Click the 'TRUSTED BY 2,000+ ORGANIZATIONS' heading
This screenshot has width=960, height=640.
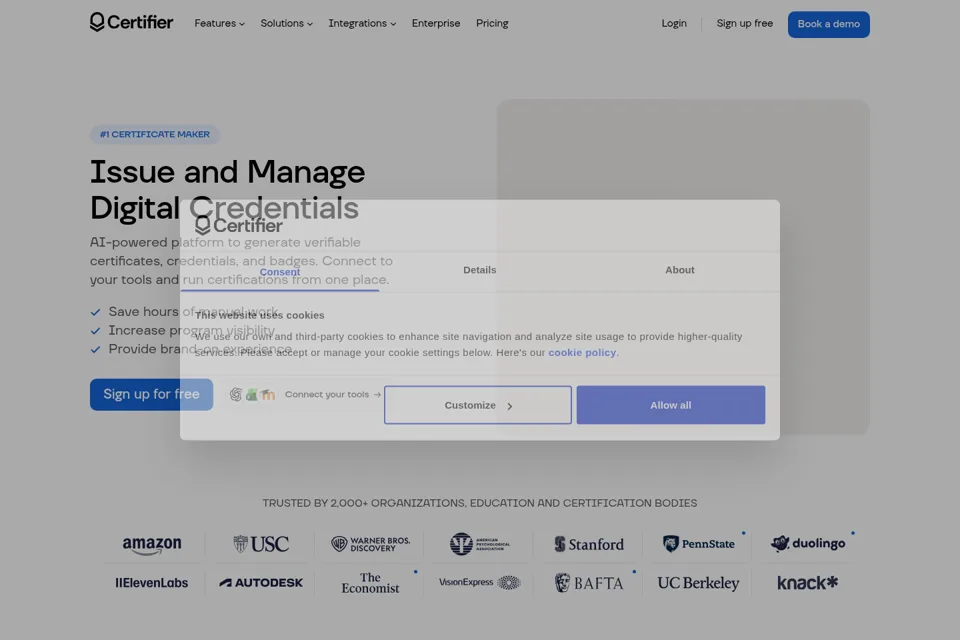[x=480, y=503]
